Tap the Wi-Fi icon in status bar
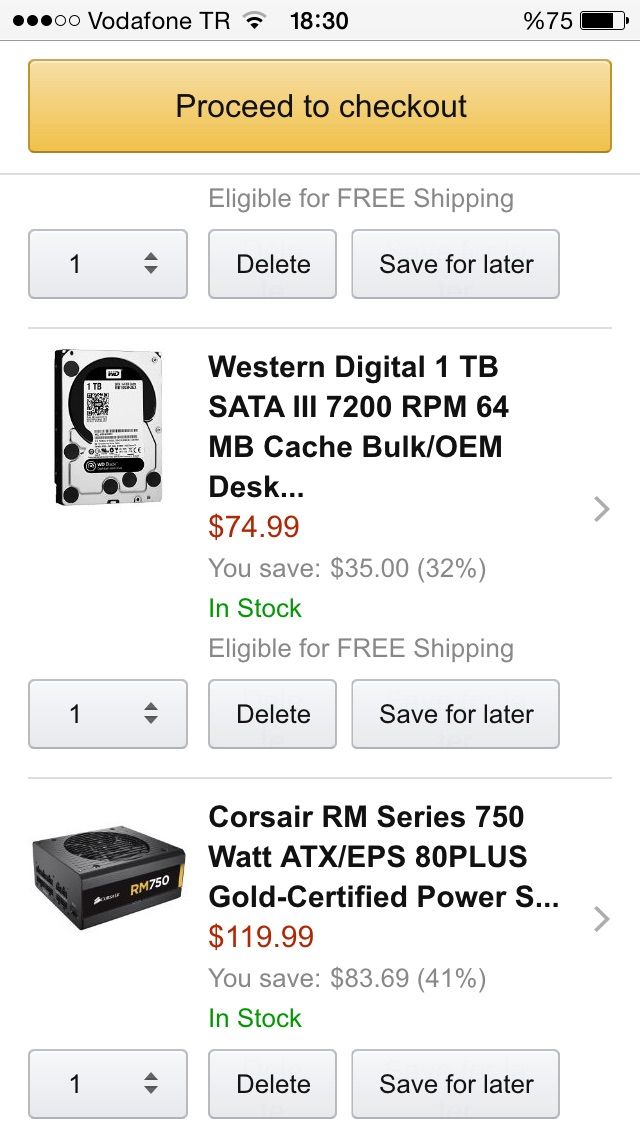This screenshot has height=1136, width=640. (x=255, y=20)
